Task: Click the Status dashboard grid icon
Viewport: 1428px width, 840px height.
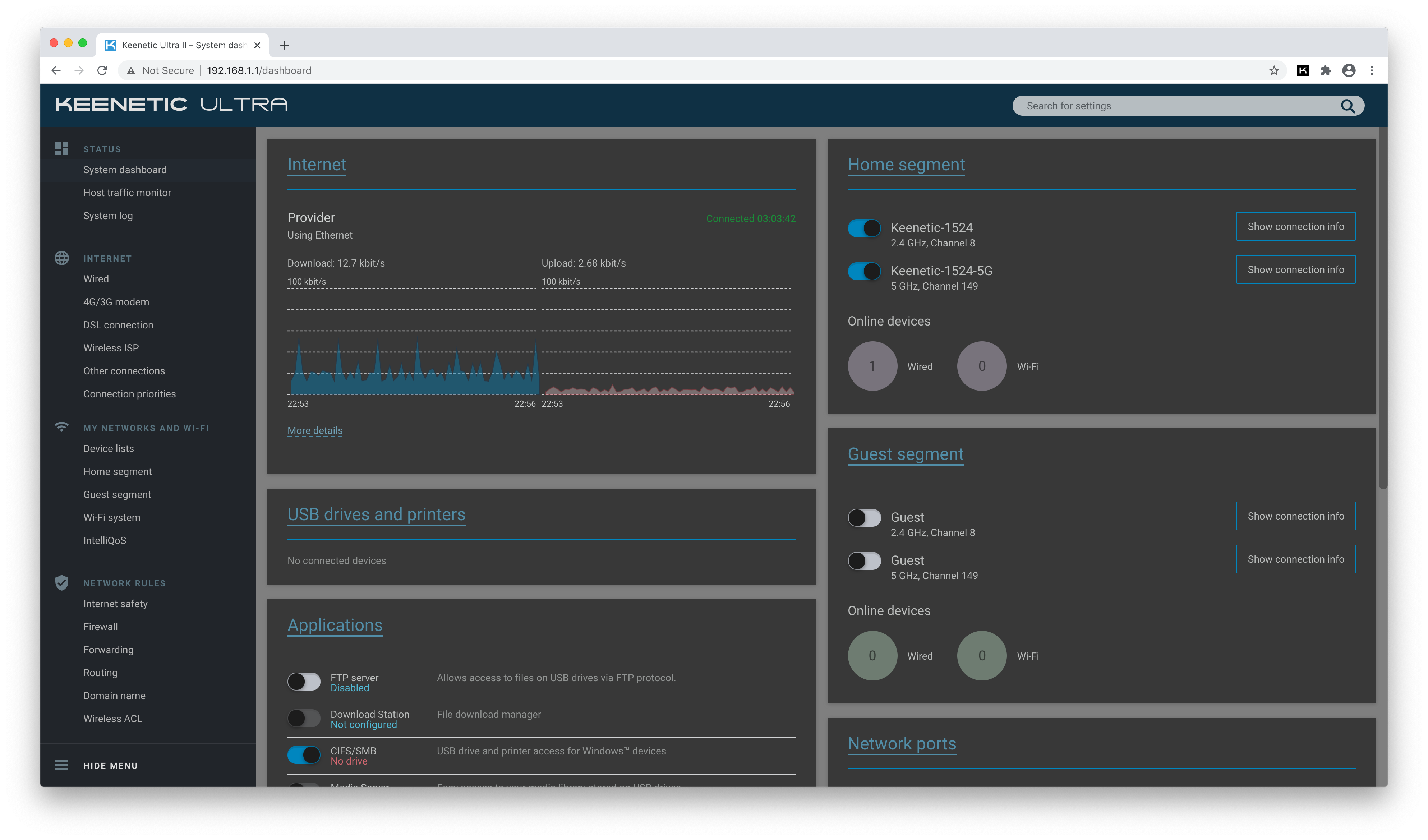Action: click(x=62, y=149)
